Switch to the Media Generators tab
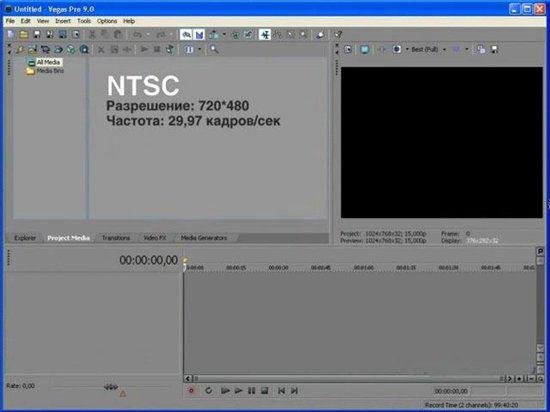 204,238
